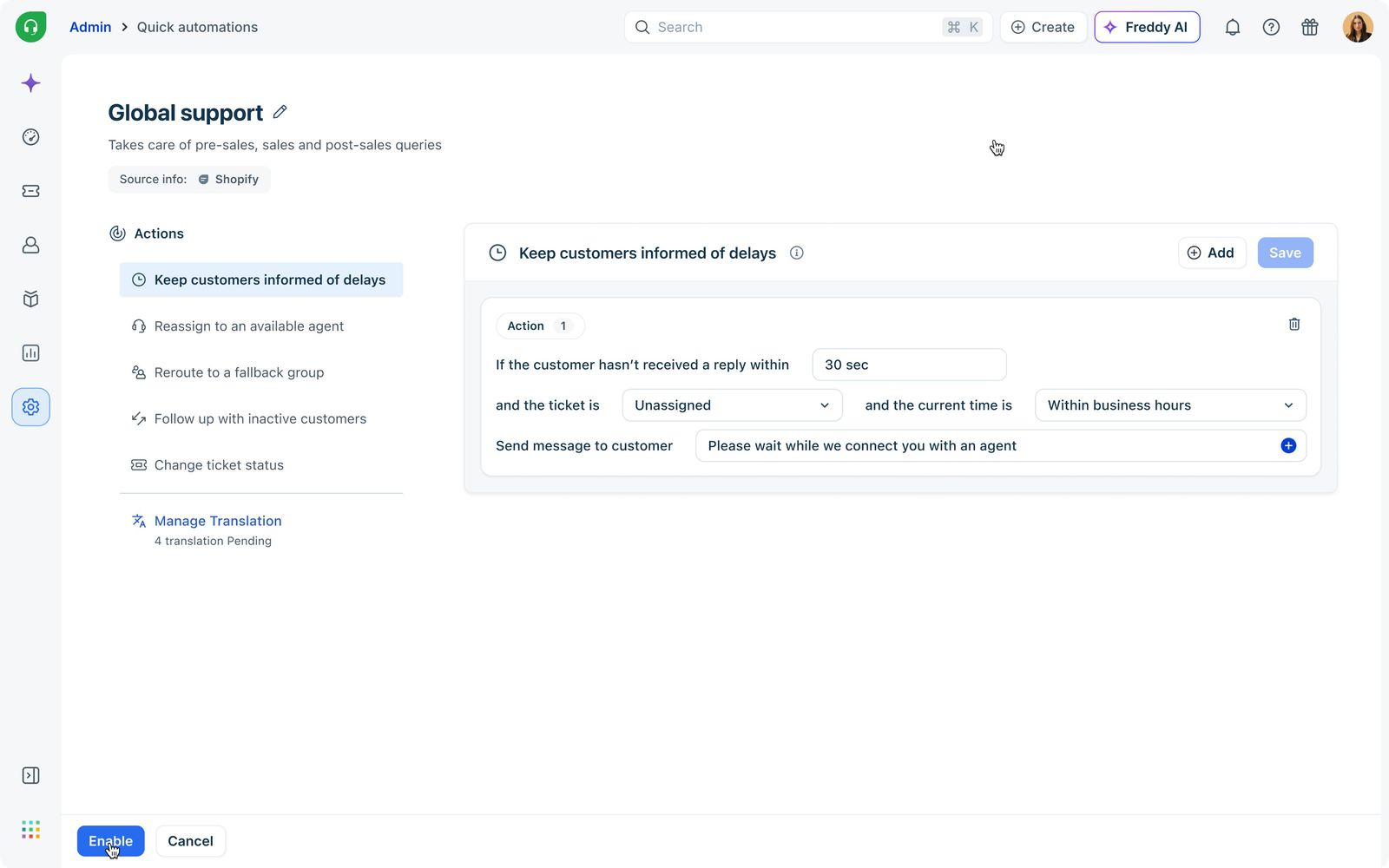Edit the Global support name pencil icon
Image resolution: width=1389 pixels, height=868 pixels.
click(x=280, y=112)
